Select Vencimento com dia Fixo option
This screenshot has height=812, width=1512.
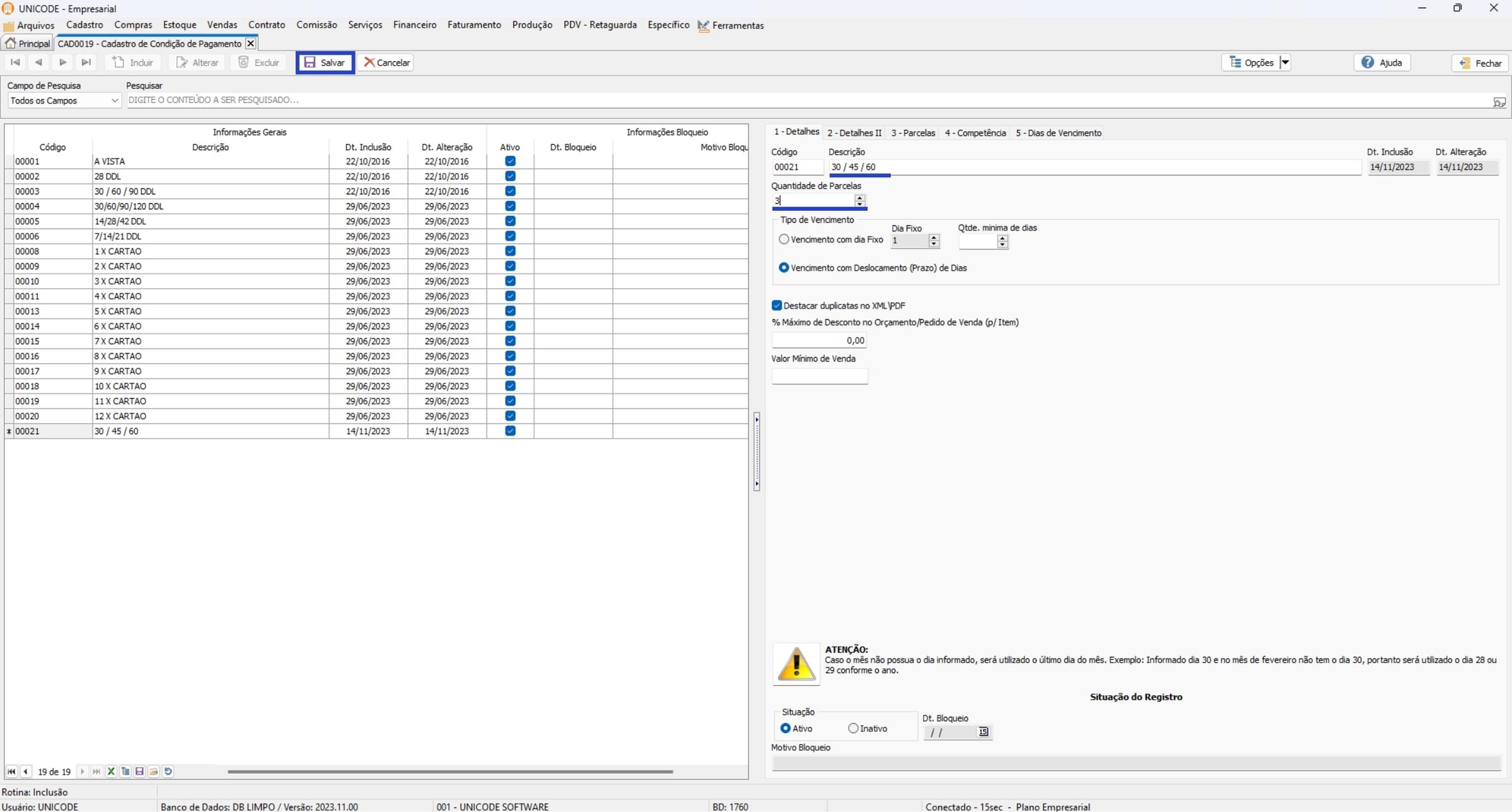[x=784, y=239]
